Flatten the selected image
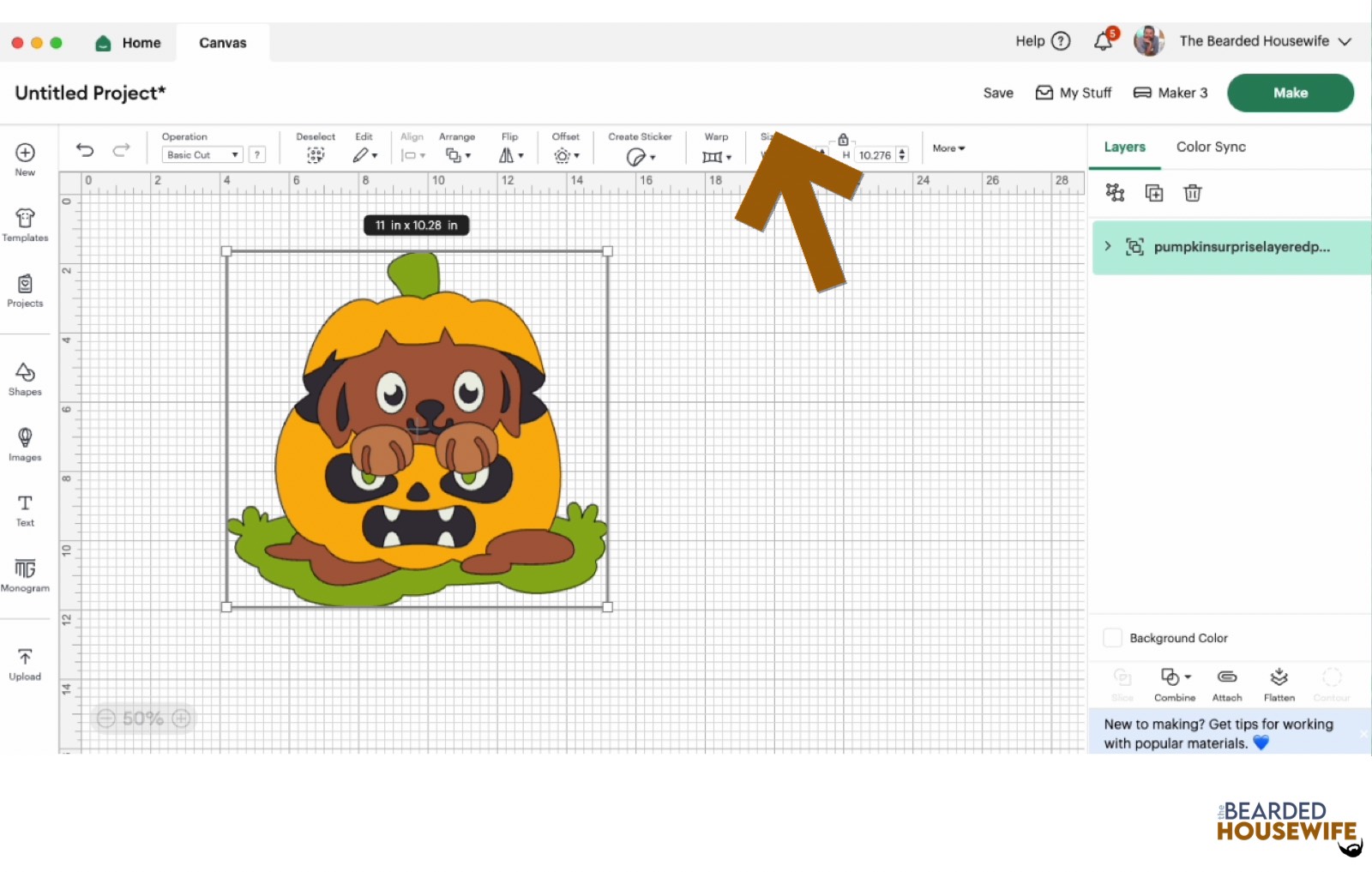 point(1279,682)
